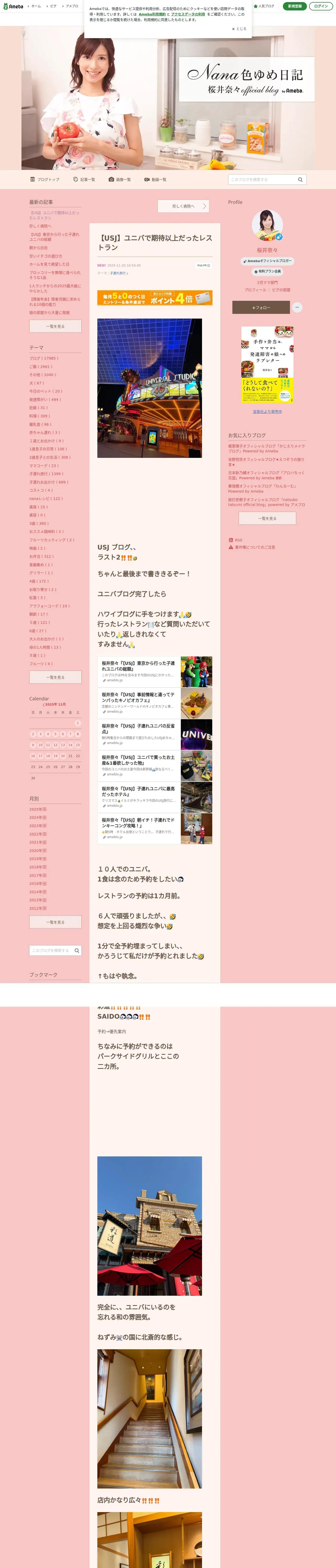336x1568 pixels.
Task: Close the cookie notice with とじる
Action: [x=239, y=28]
